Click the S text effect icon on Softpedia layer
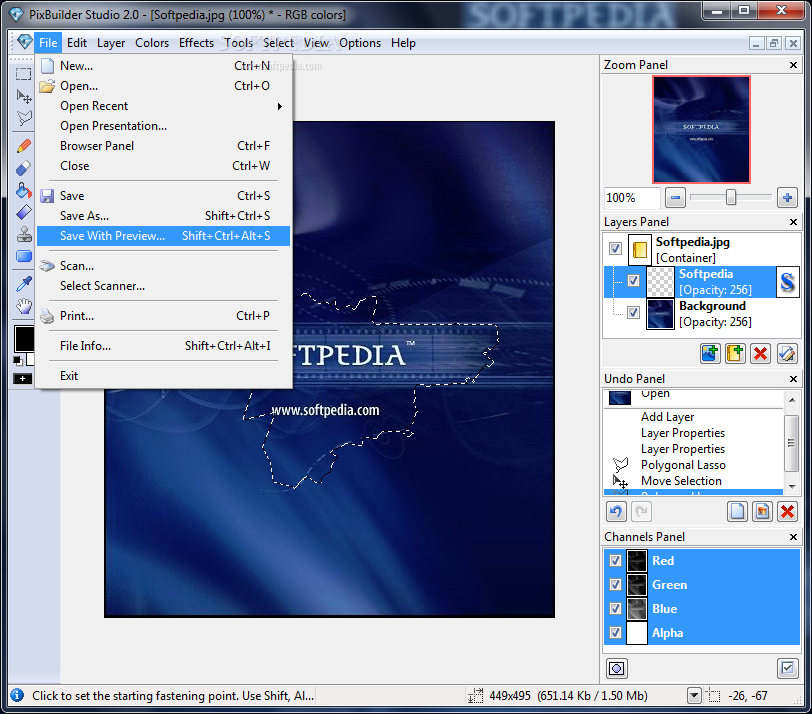 (x=787, y=282)
